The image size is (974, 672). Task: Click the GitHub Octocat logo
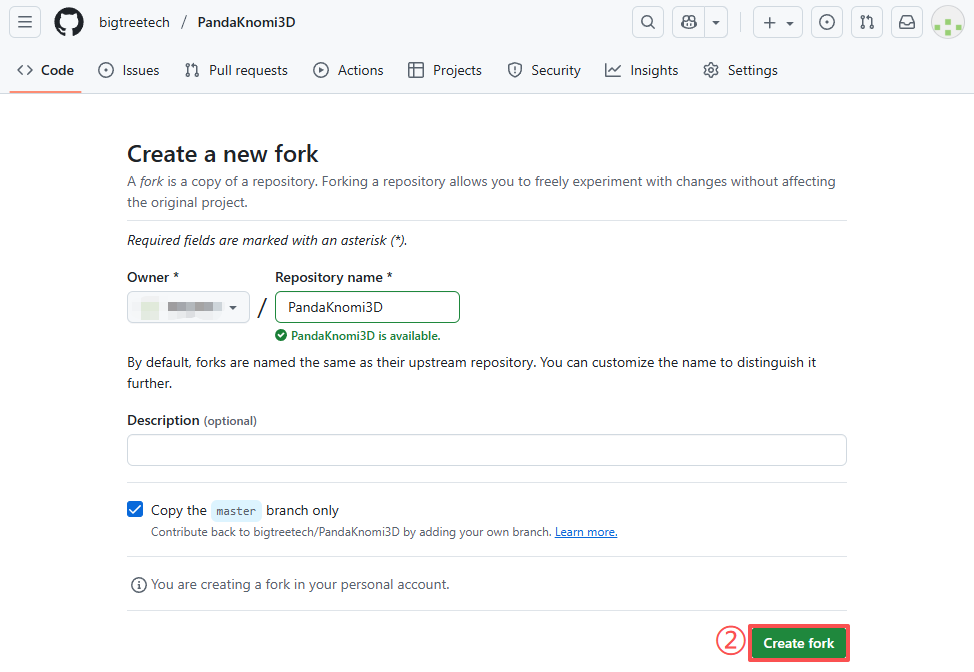coord(69,22)
